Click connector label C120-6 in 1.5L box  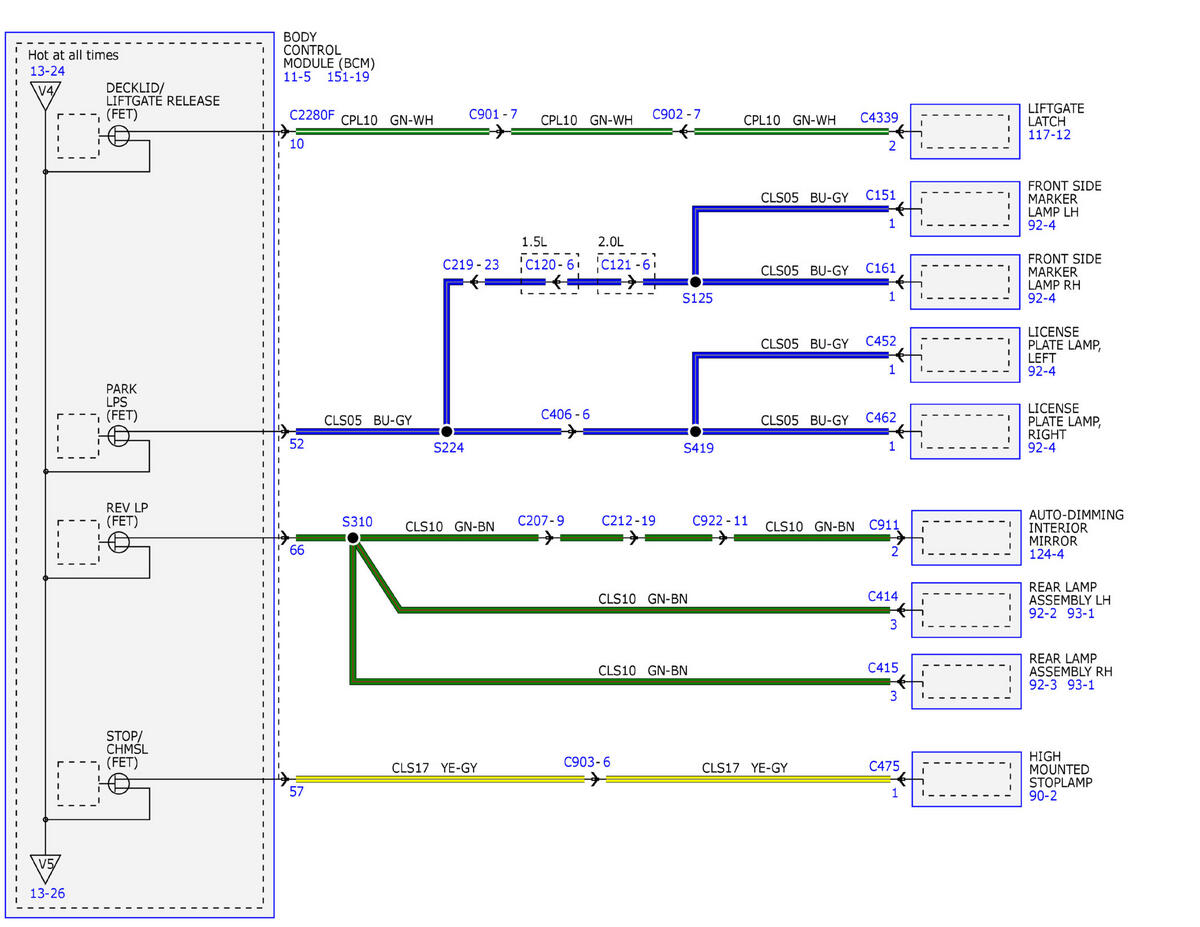(550, 265)
